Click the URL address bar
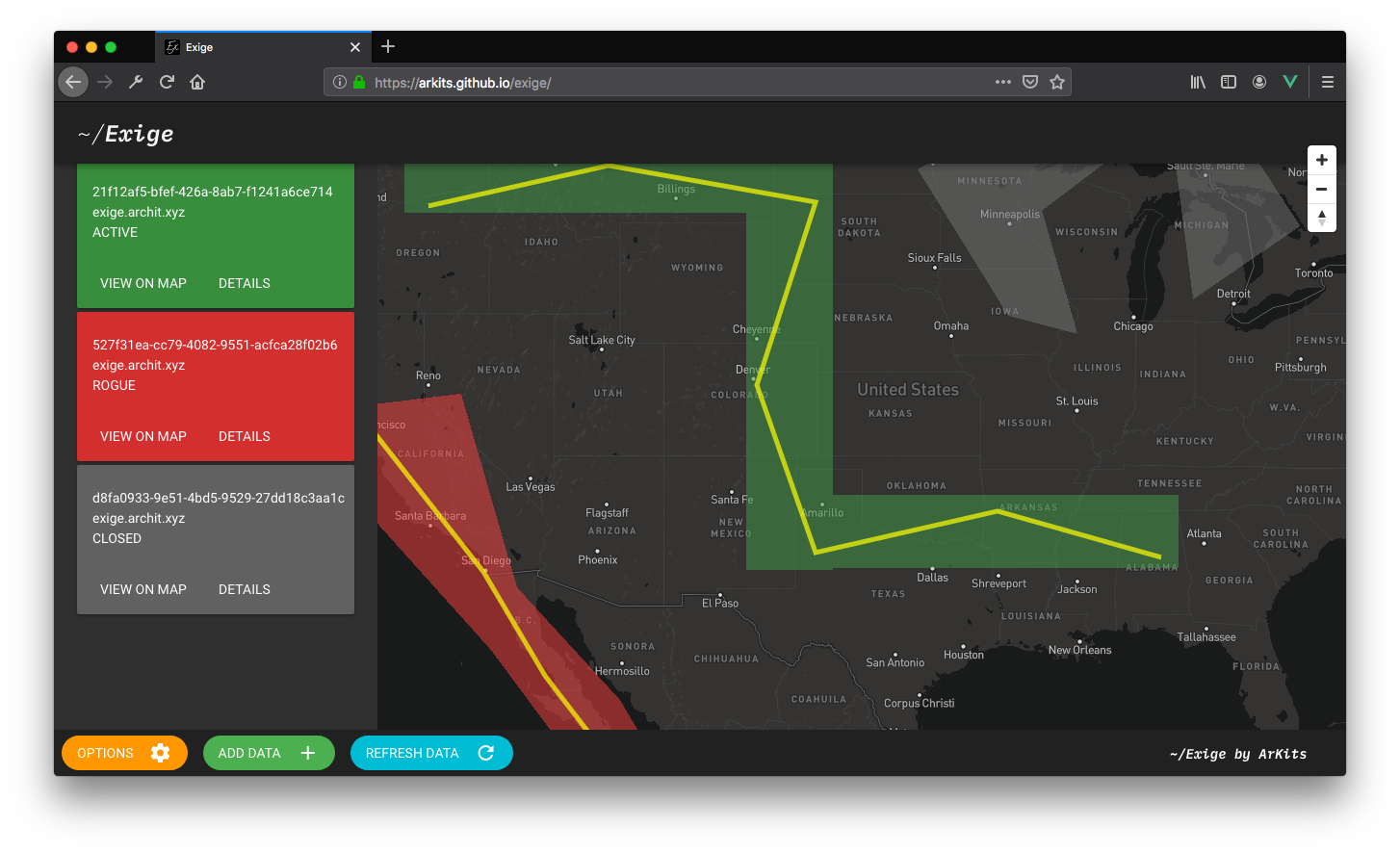Viewport: 1400px width, 853px height. (674, 83)
